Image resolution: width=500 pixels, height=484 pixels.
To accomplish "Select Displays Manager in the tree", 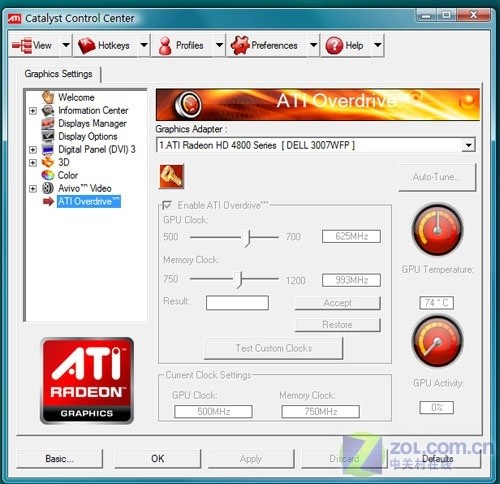I will (x=92, y=123).
